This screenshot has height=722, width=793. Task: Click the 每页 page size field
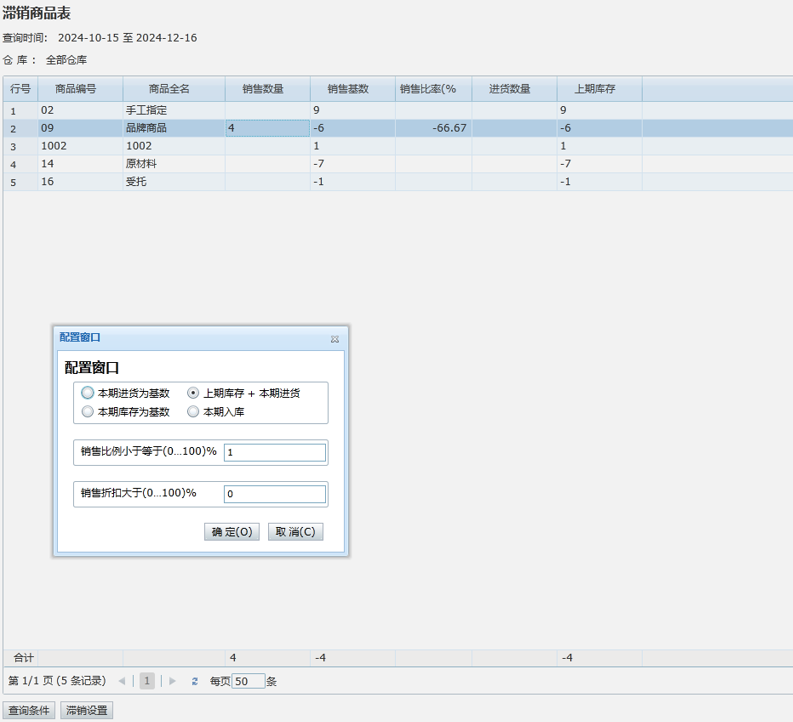pyautogui.click(x=249, y=681)
